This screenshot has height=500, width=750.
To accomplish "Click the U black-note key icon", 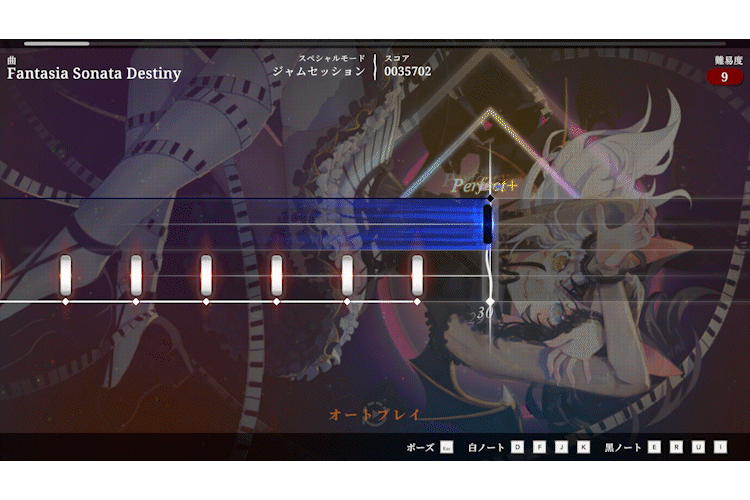I will [x=698, y=447].
